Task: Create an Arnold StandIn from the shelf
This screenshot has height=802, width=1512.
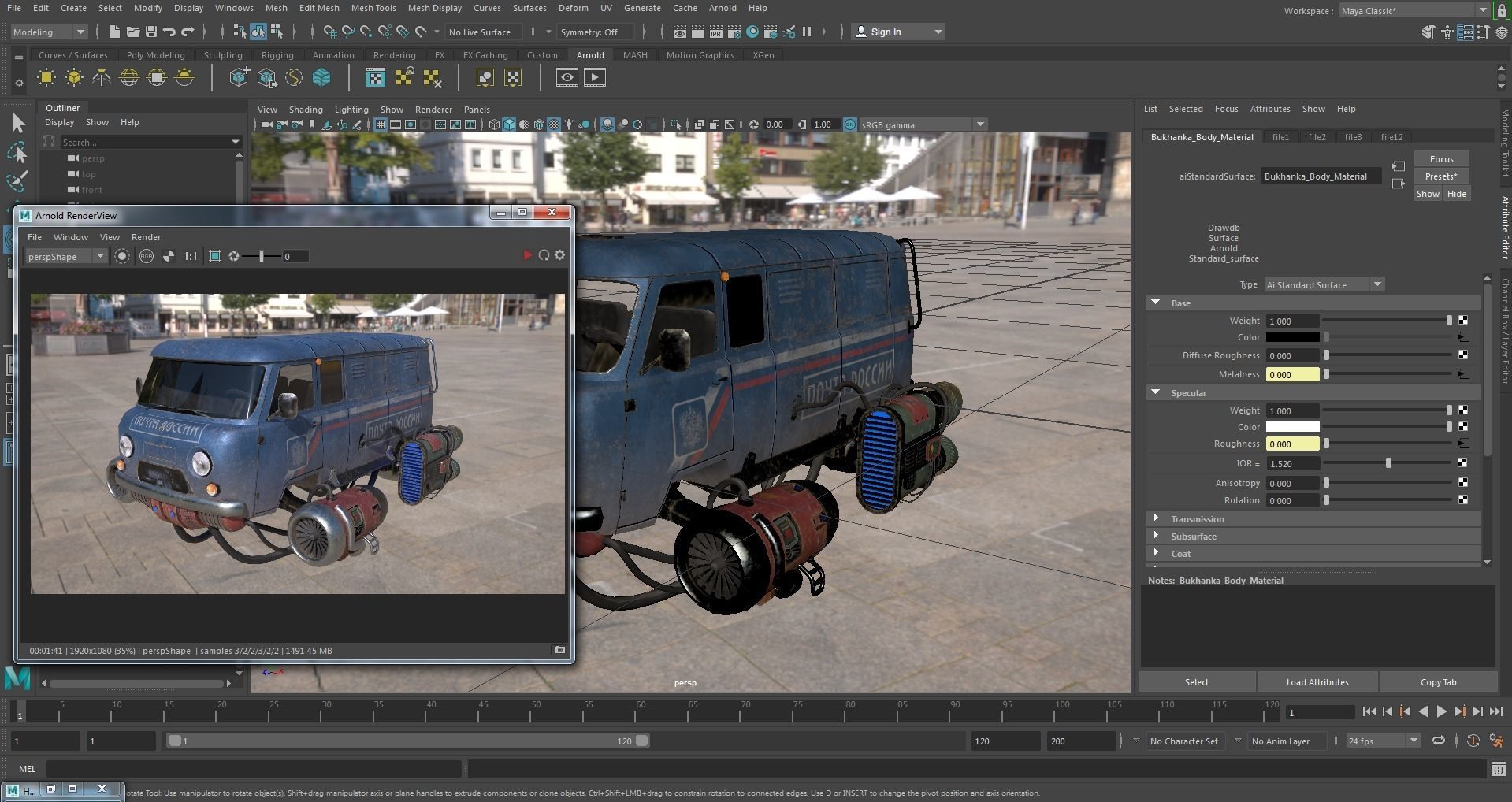Action: tap(239, 77)
